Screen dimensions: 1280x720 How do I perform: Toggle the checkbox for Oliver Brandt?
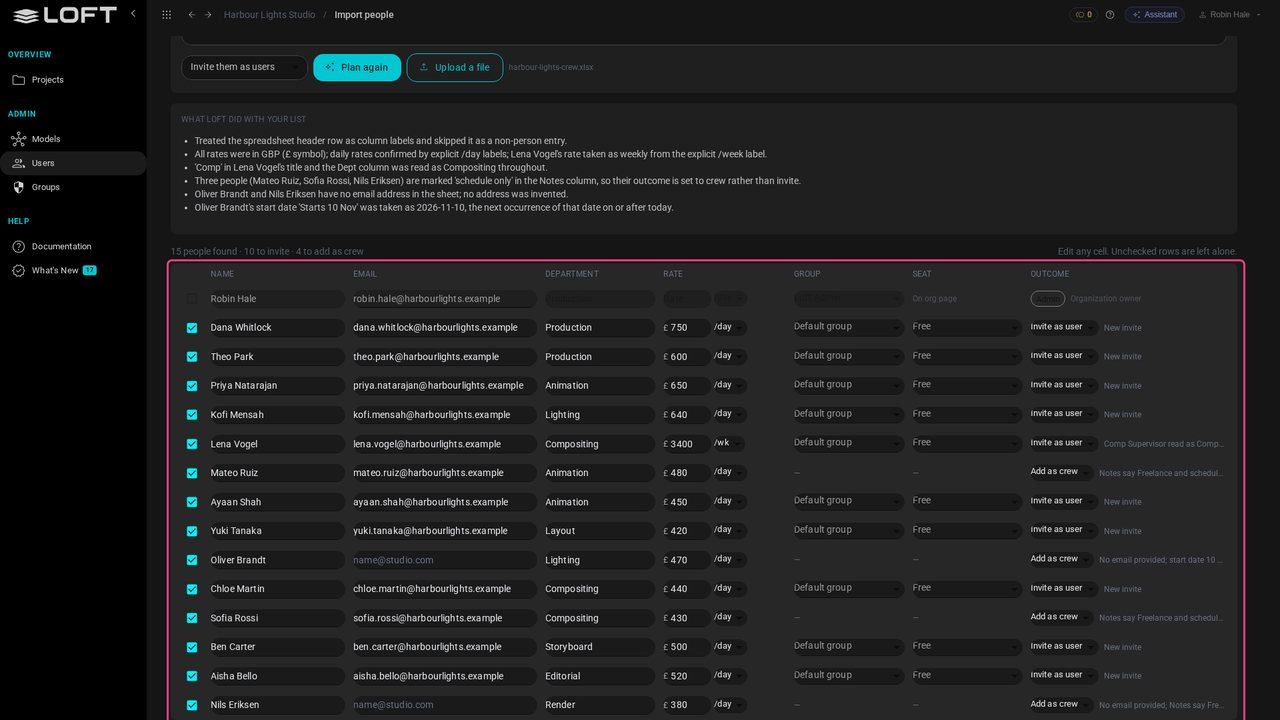192,560
